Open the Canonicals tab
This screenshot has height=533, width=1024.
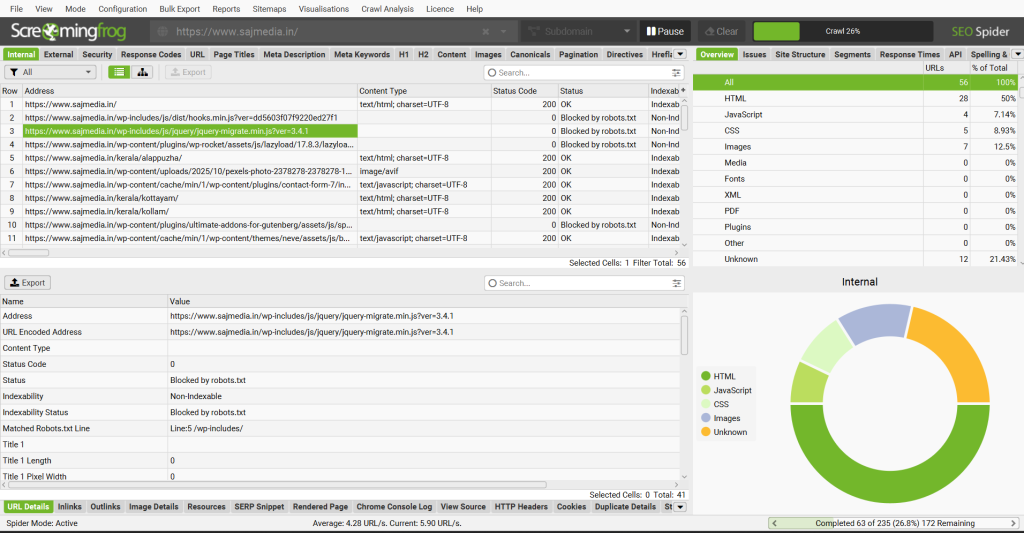(530, 54)
